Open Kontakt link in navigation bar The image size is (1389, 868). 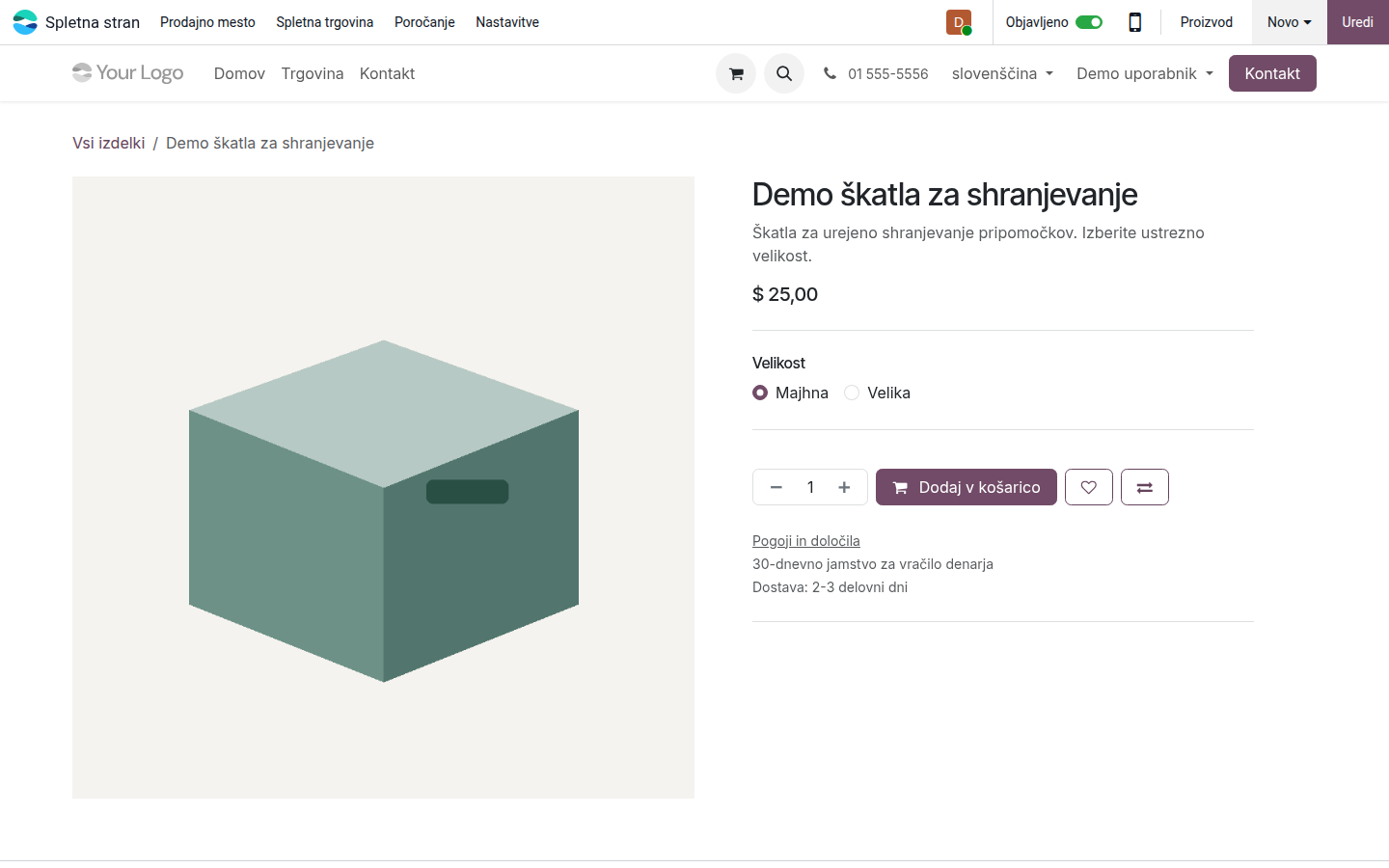pos(387,73)
